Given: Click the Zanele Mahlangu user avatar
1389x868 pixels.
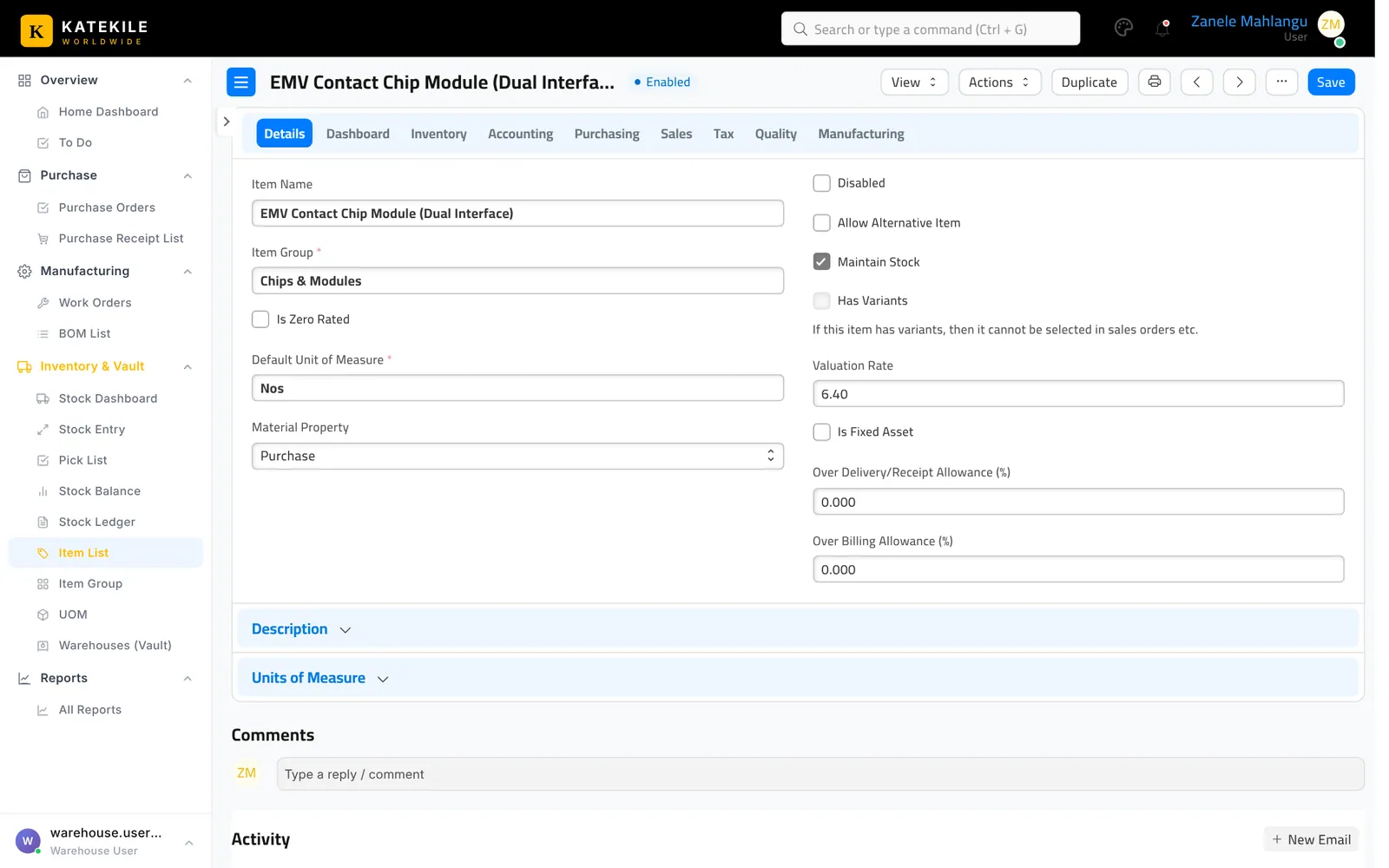Looking at the screenshot, I should 1330,25.
